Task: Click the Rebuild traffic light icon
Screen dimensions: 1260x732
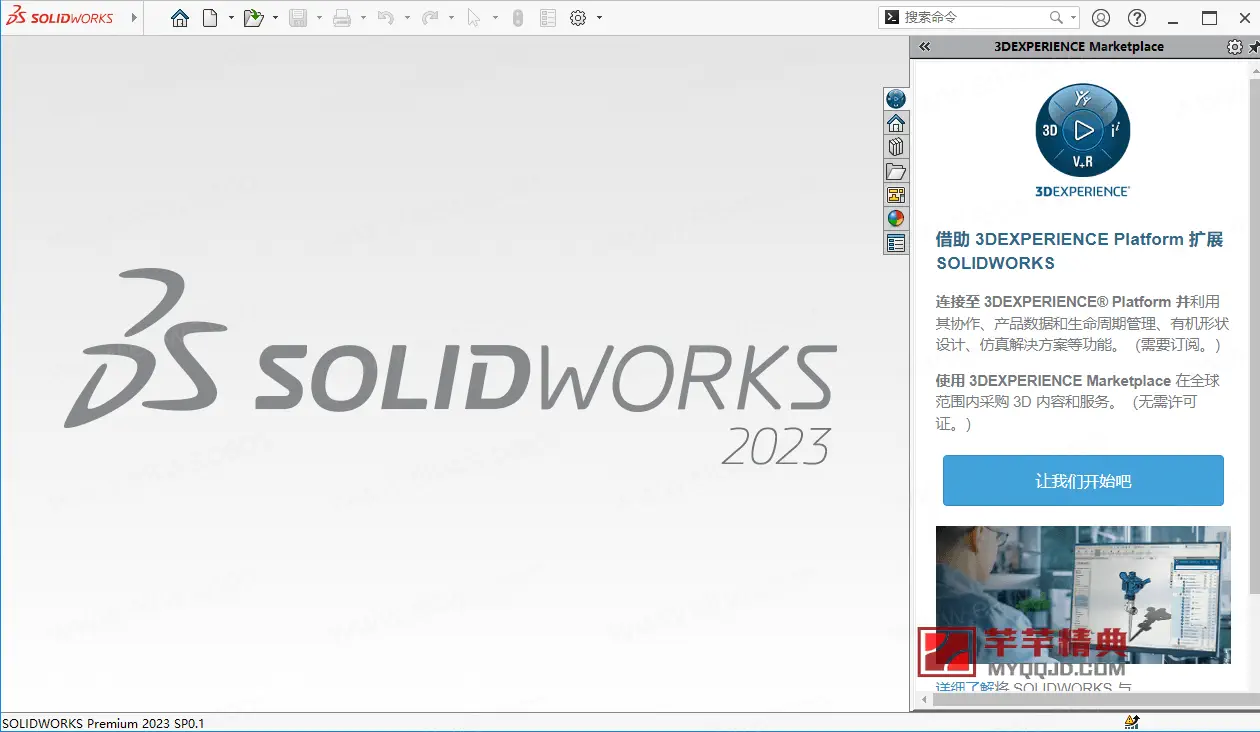Action: pos(518,17)
